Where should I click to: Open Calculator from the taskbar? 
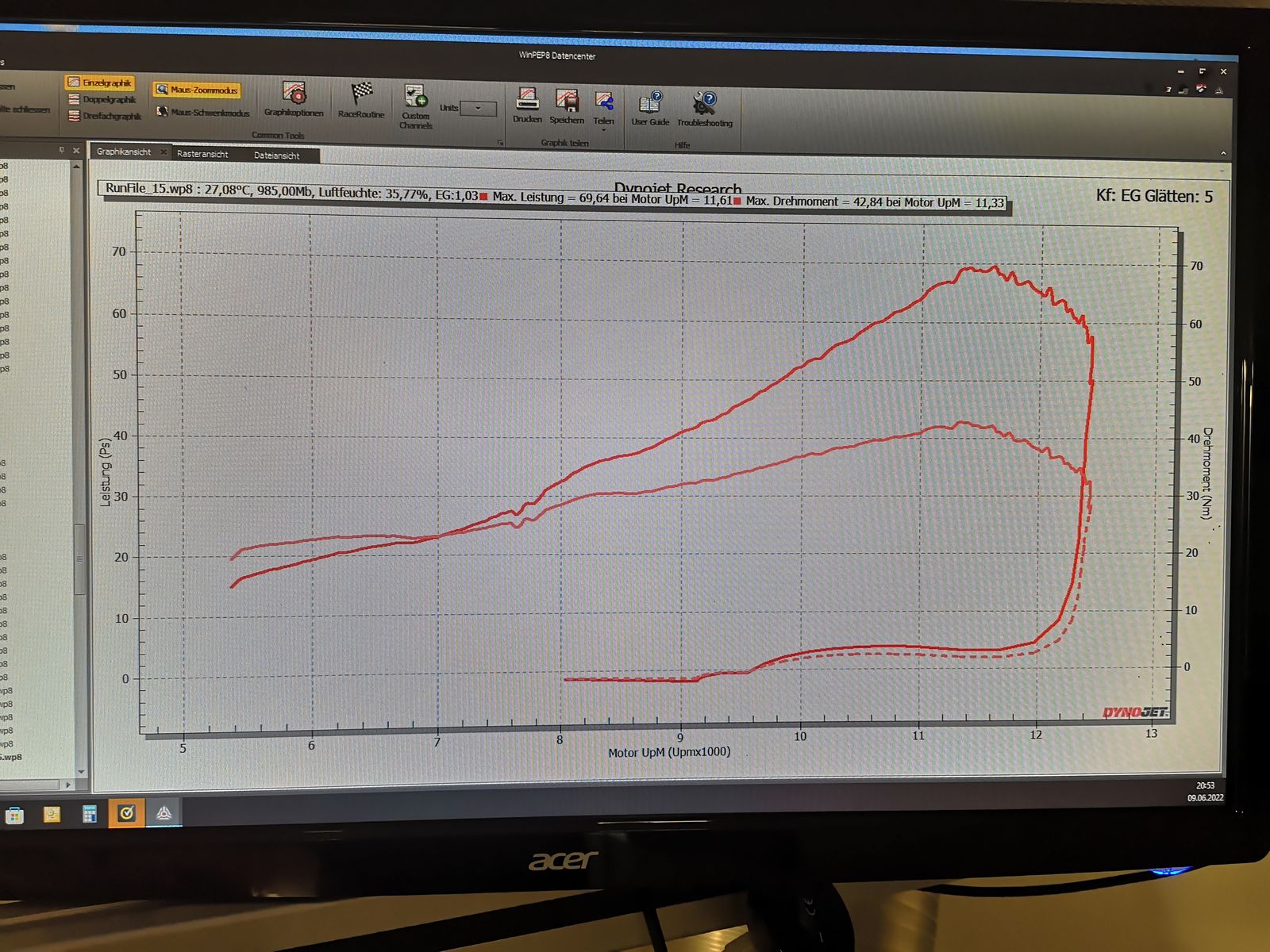(x=90, y=814)
